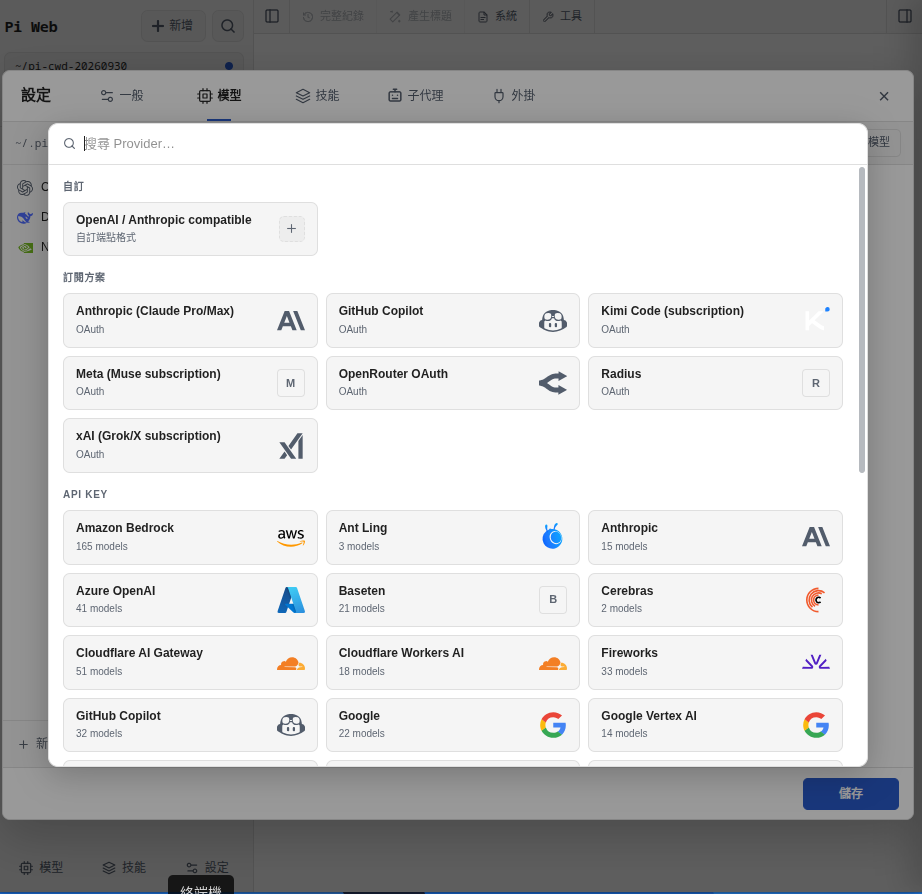Select Anthropic (Claude Pro/Max) OAuth provider
Screen dimensions: 922x894
(x=190, y=321)
